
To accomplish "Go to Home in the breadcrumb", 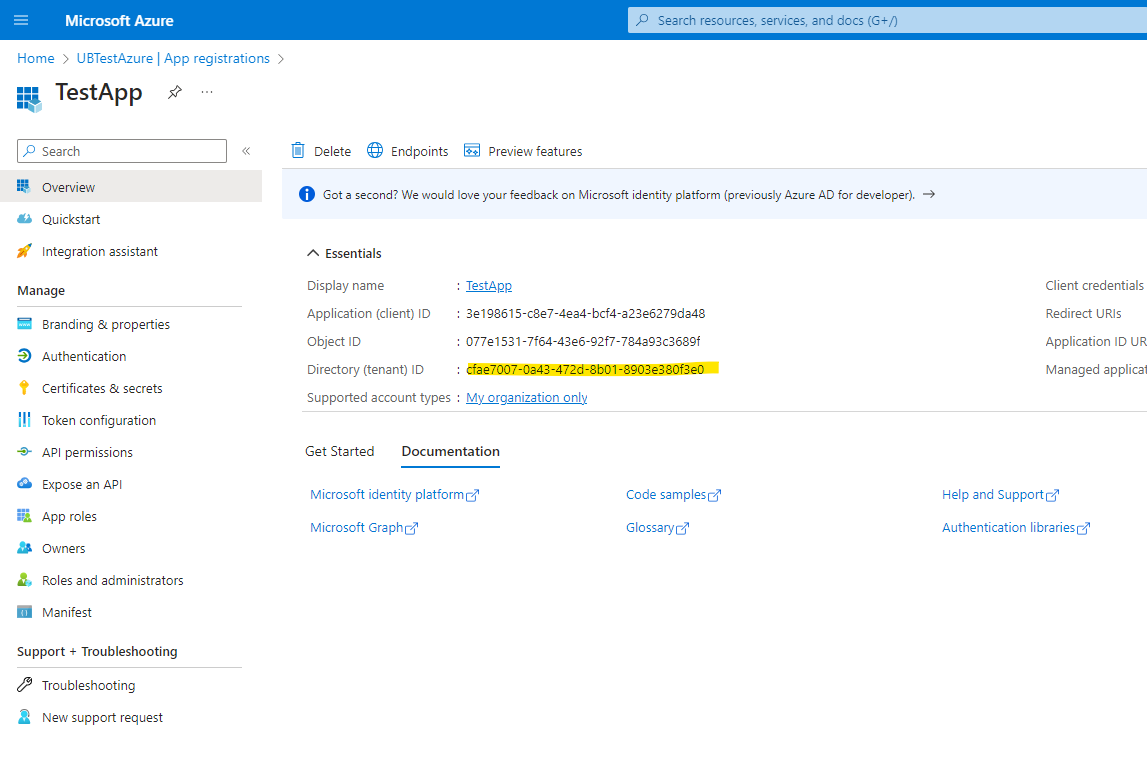I will pyautogui.click(x=36, y=58).
